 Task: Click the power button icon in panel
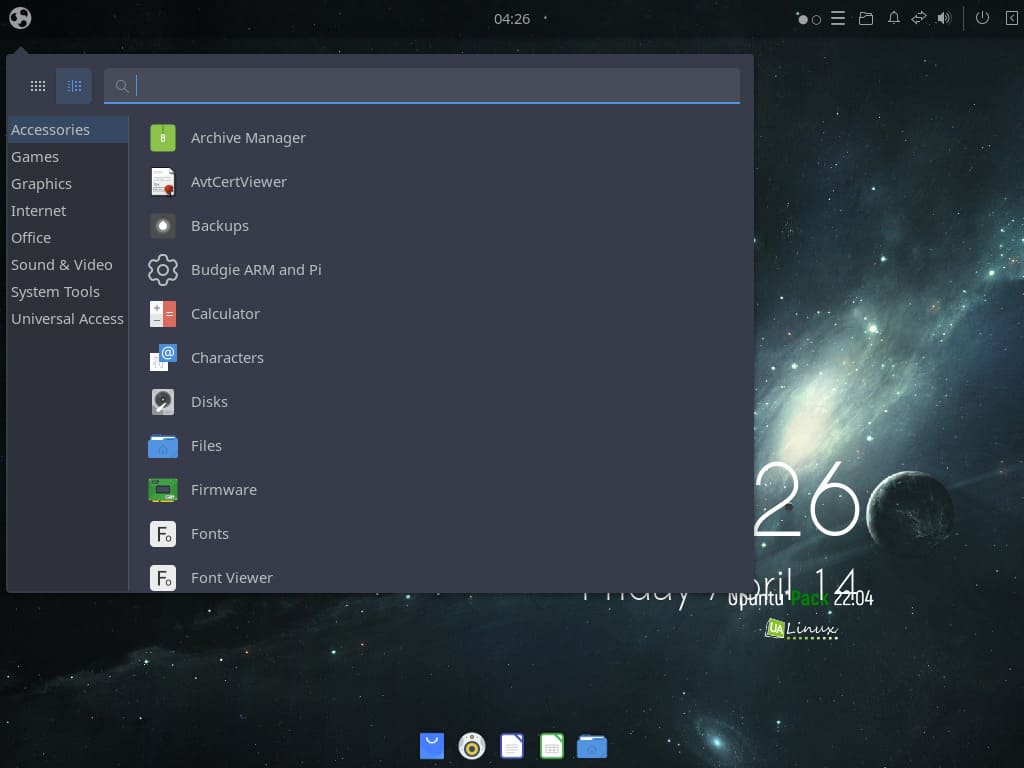(982, 18)
